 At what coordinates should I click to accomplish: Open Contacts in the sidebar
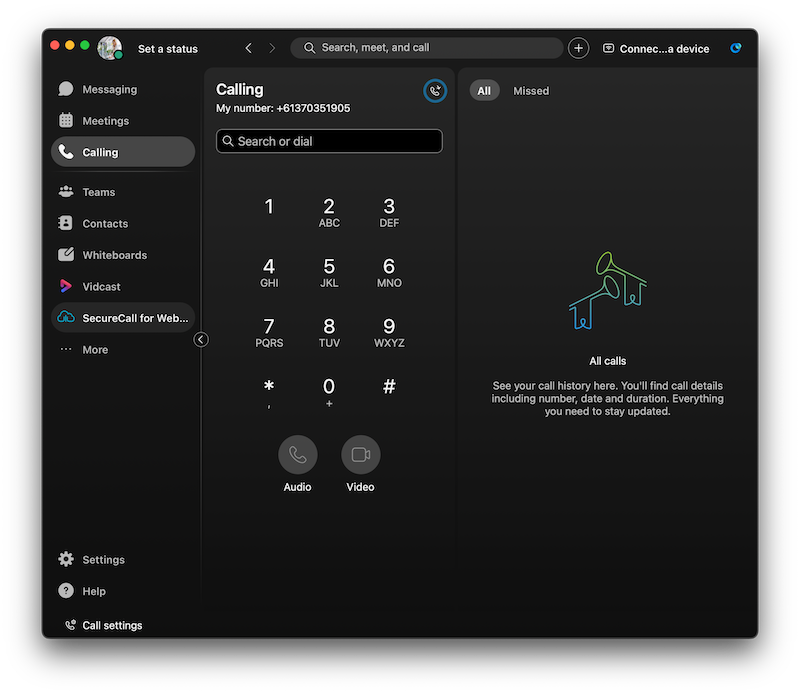(122, 224)
